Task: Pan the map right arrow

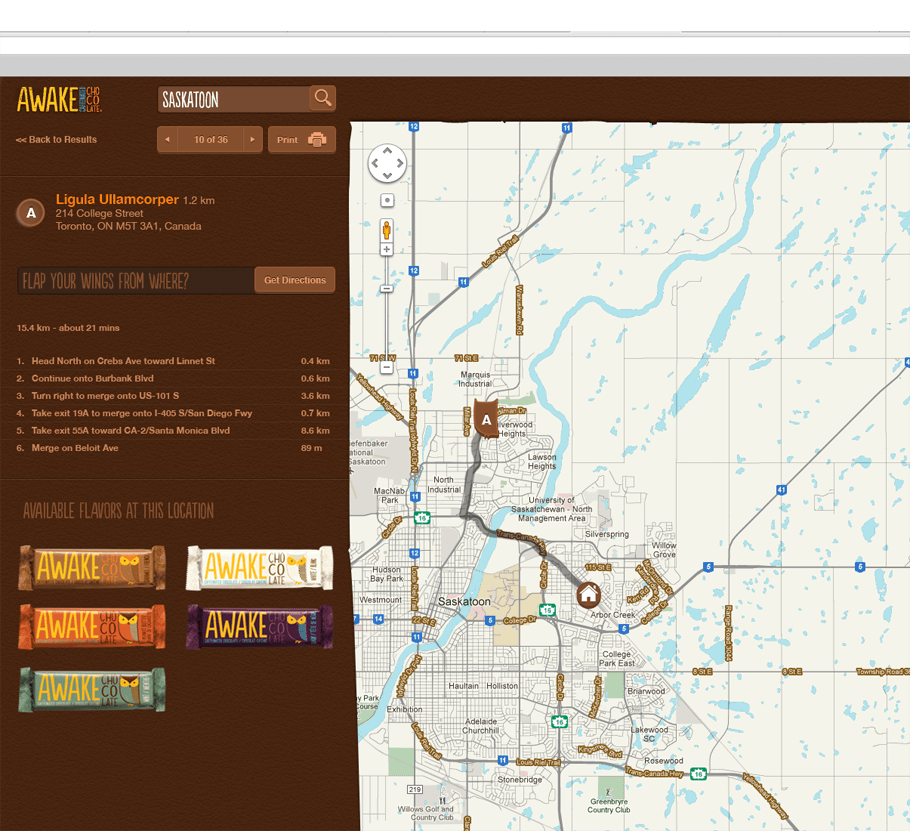Action: tap(400, 163)
